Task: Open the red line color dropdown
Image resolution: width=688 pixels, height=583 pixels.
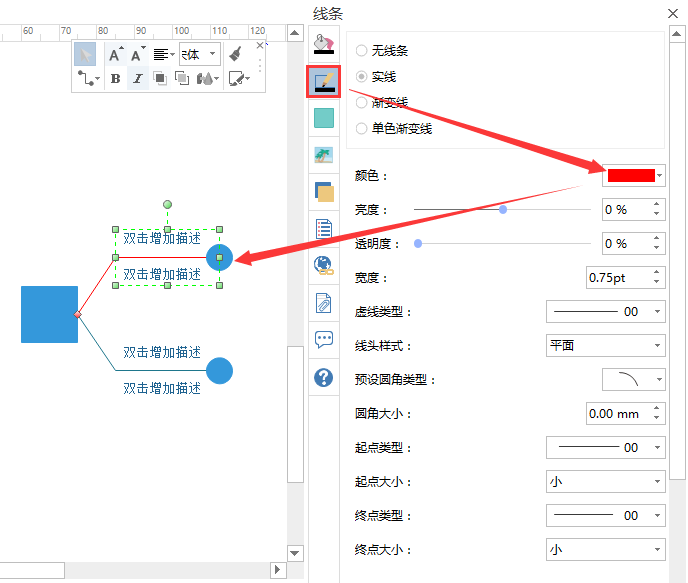Action: (x=634, y=175)
